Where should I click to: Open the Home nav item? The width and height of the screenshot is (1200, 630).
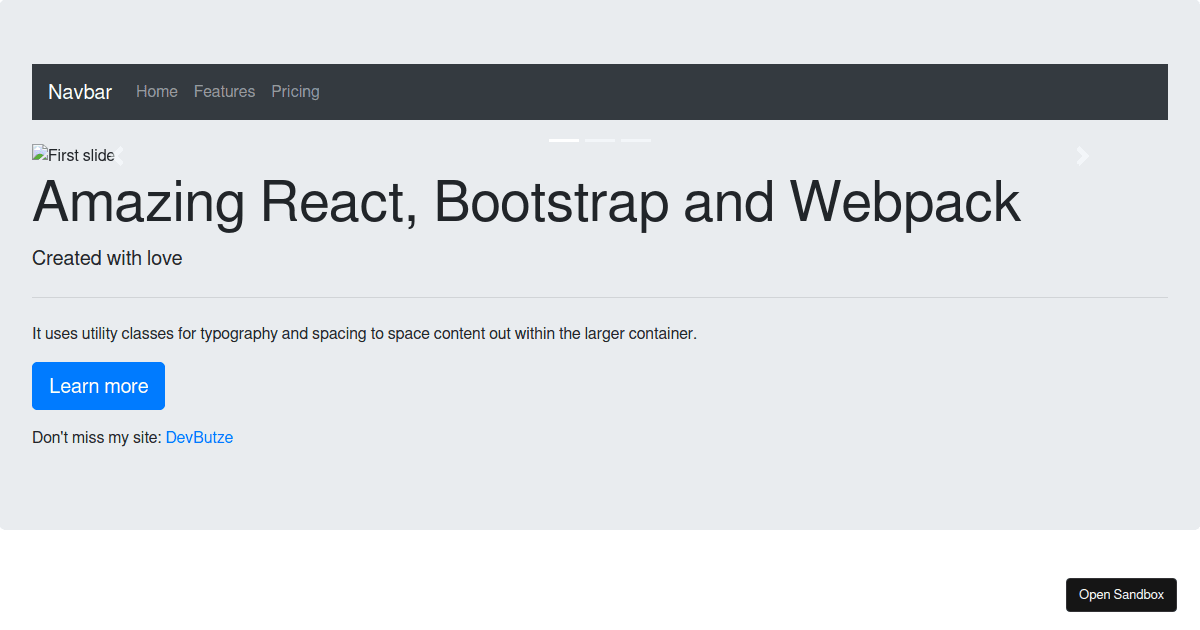157,92
